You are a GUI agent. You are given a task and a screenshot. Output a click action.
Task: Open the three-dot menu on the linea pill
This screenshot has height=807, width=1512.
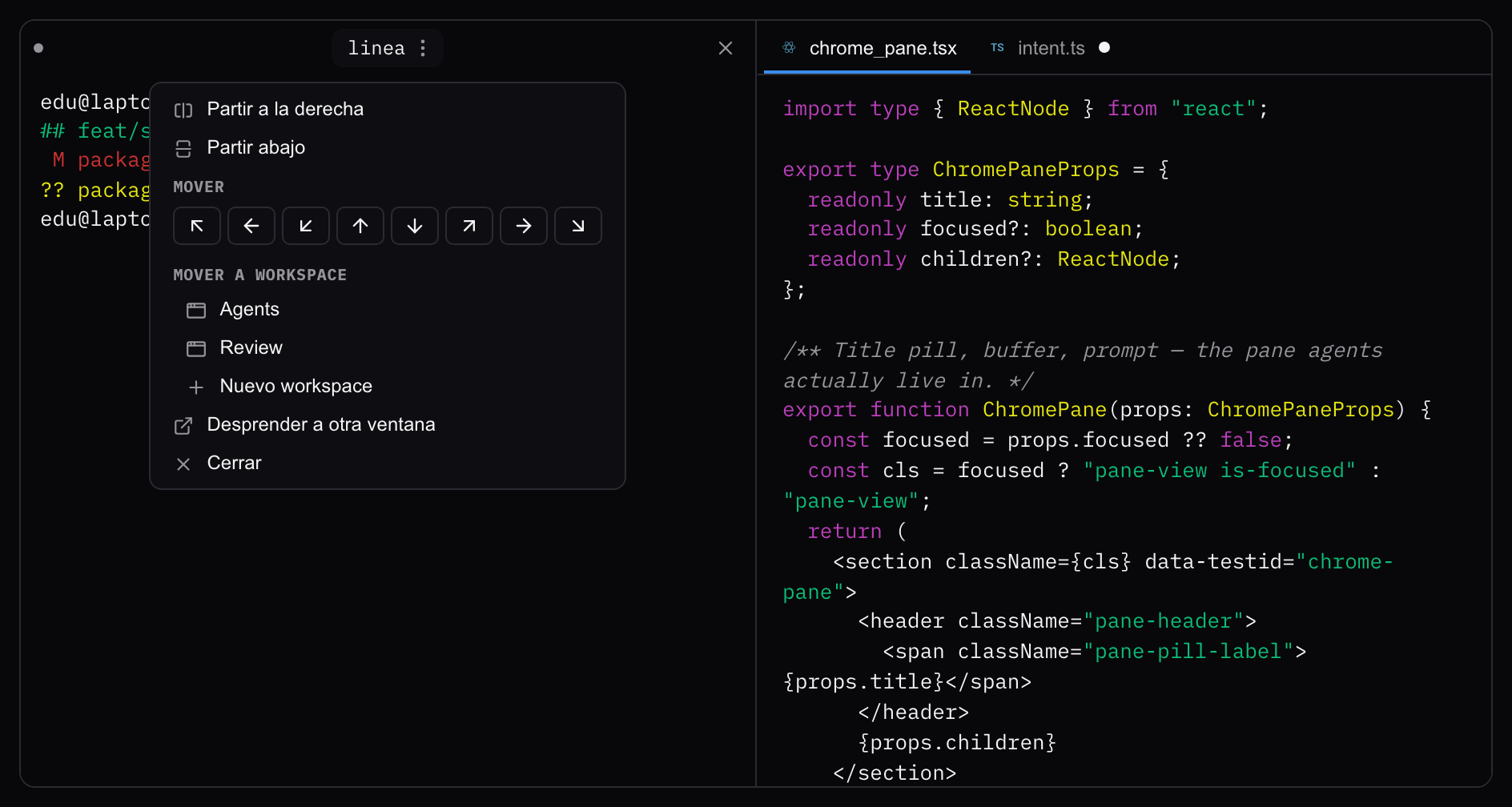point(423,48)
